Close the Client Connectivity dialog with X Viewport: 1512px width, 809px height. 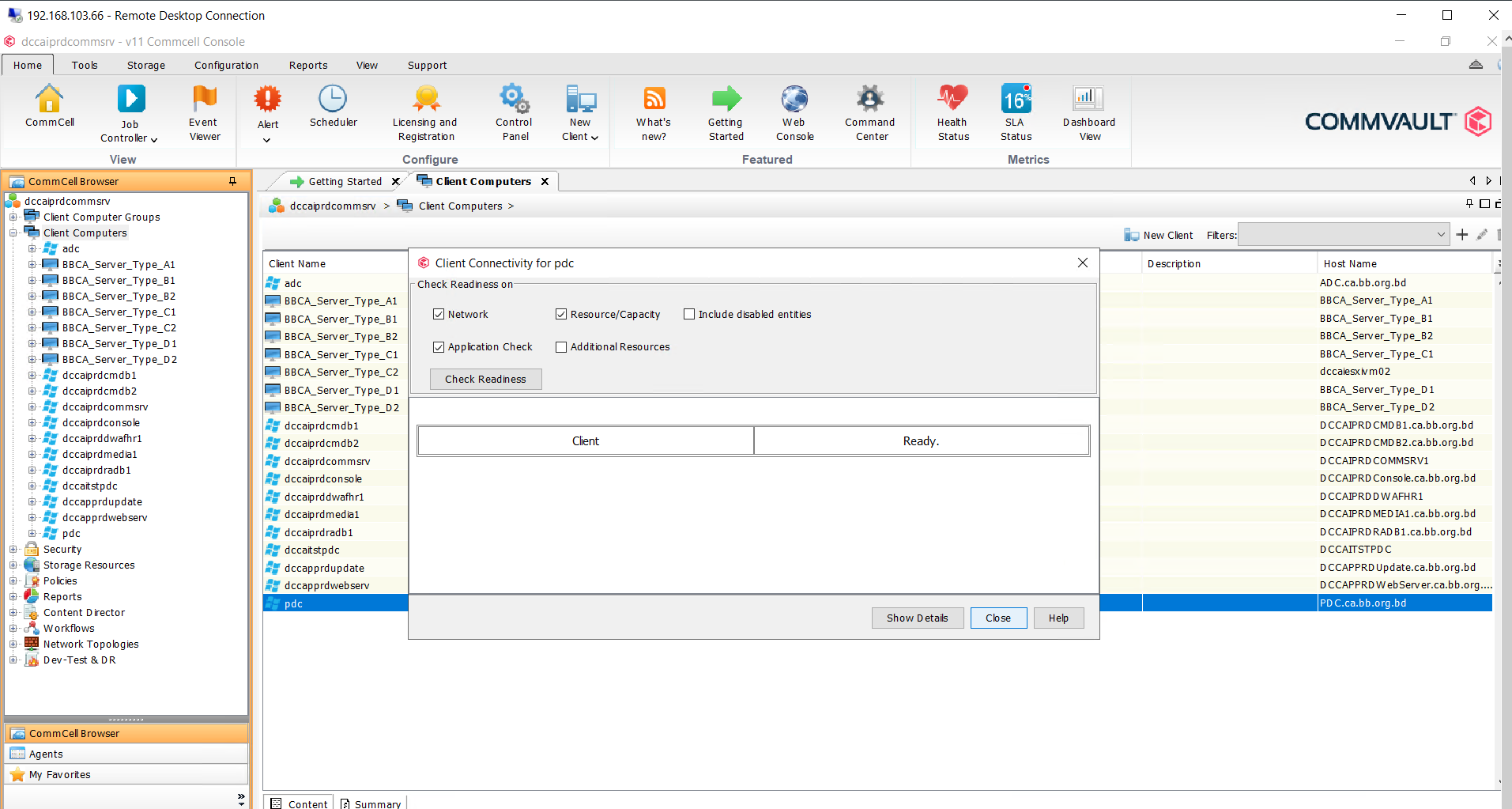1083,263
